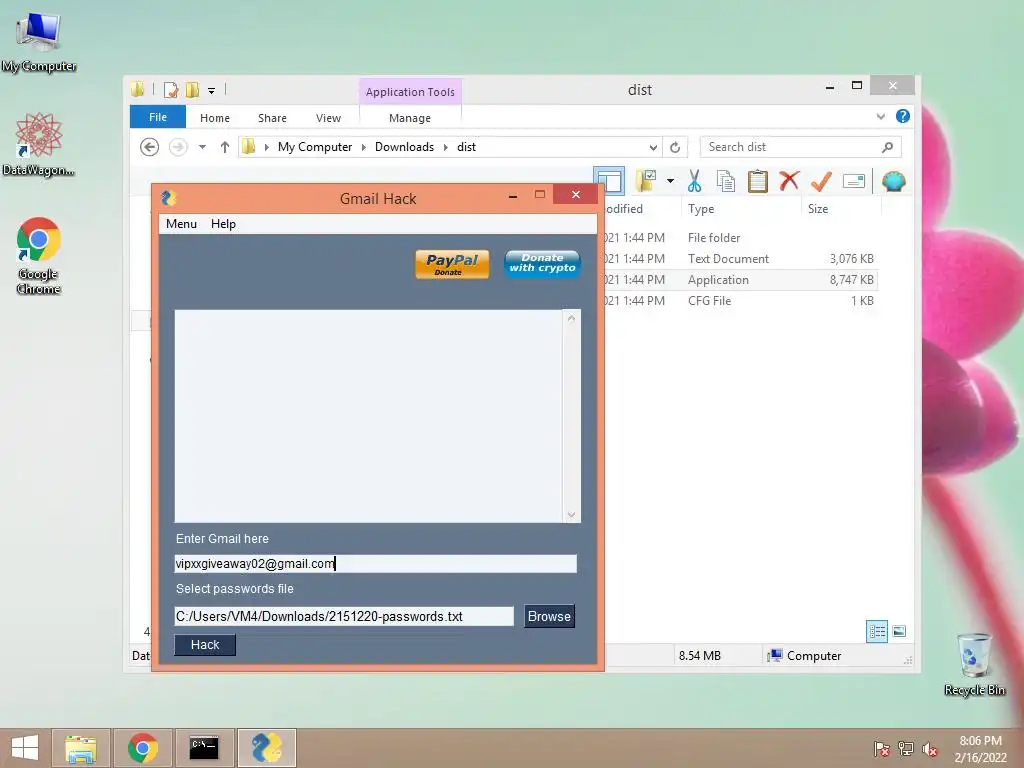Switch to details view icon in status bar
1024x768 pixels.
pos(877,631)
